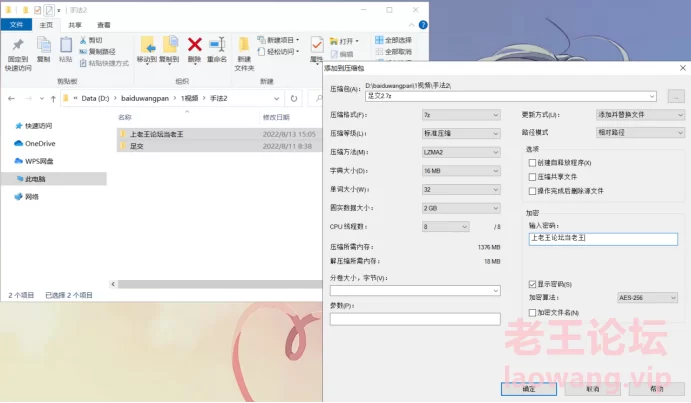Open the compression level (压缩等级) dropdown
Image resolution: width=691 pixels, height=403 pixels.
click(461, 134)
